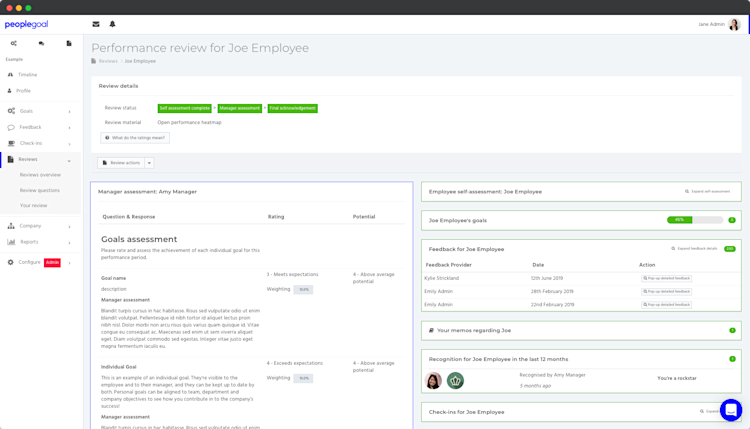Image resolution: width=750 pixels, height=429 pixels.
Task: Click the green feedback count badge
Action: tap(729, 249)
